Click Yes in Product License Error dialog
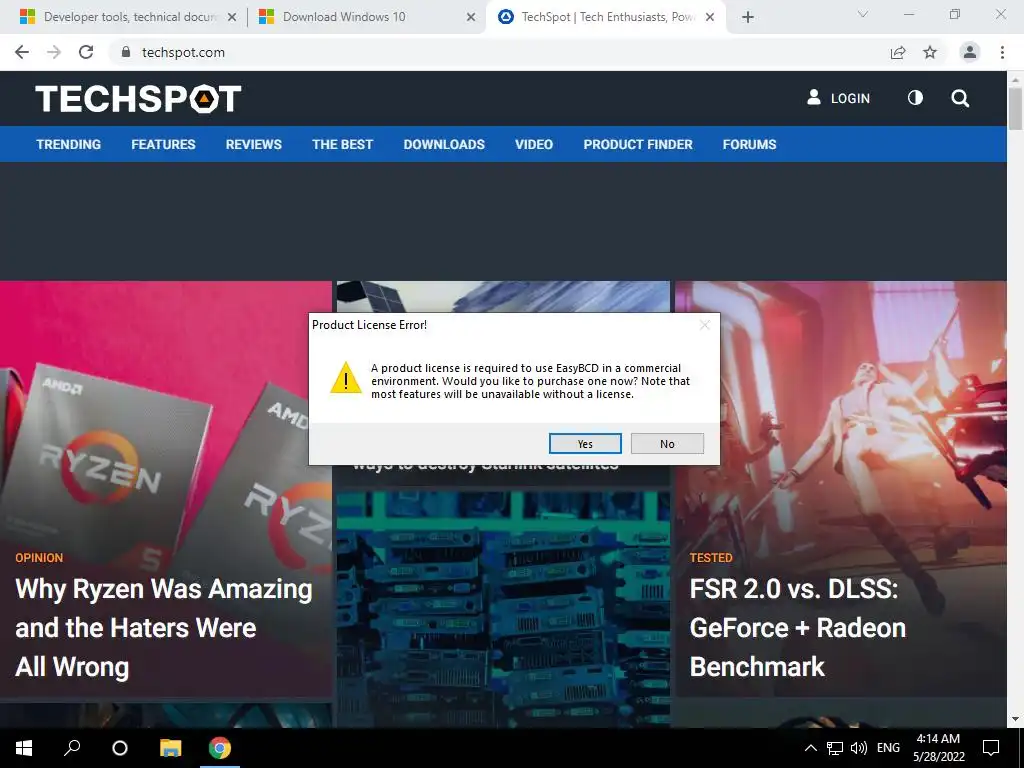 click(x=585, y=443)
